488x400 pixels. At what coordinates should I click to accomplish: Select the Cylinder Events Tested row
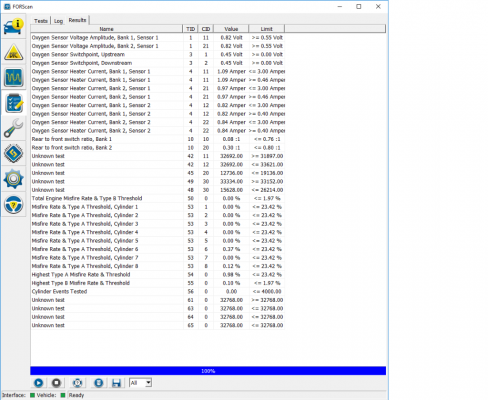158,291
